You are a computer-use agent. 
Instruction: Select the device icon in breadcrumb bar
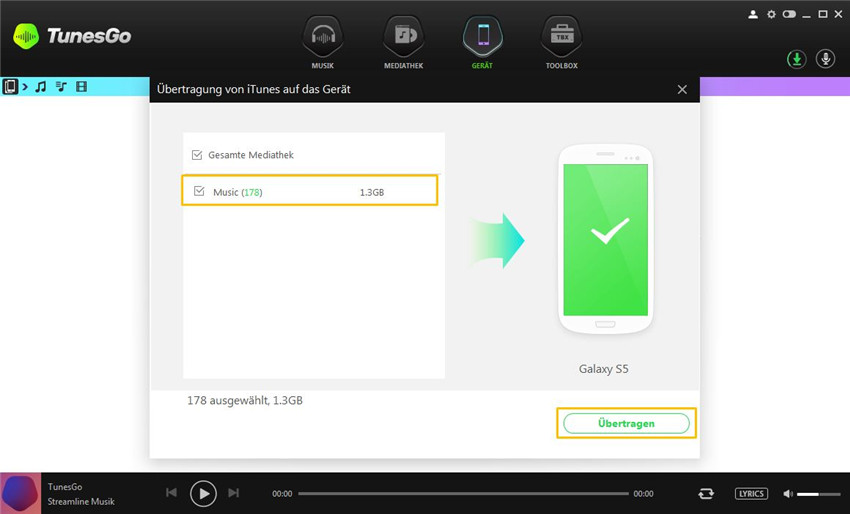point(10,87)
